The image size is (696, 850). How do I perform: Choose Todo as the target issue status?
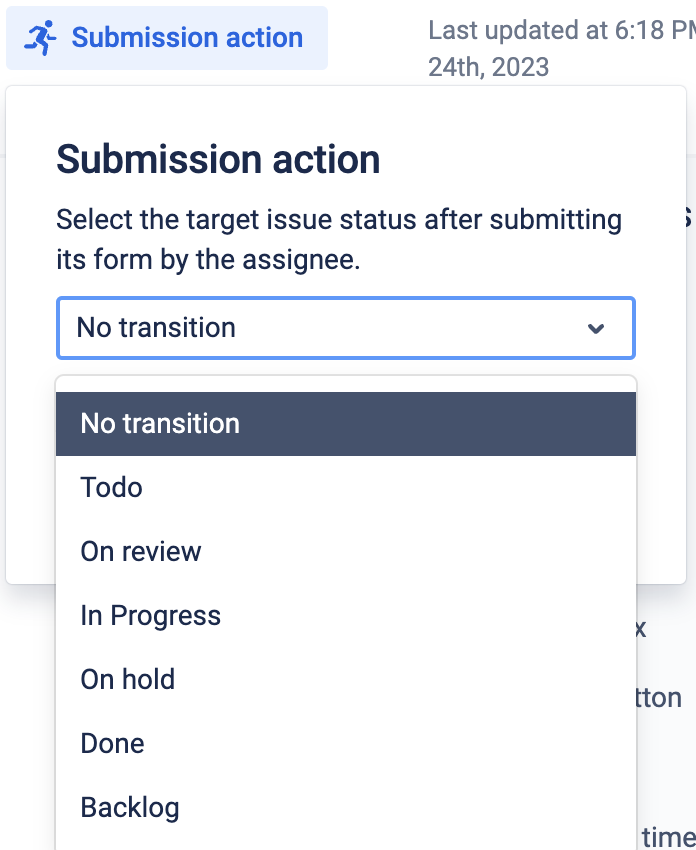click(111, 487)
